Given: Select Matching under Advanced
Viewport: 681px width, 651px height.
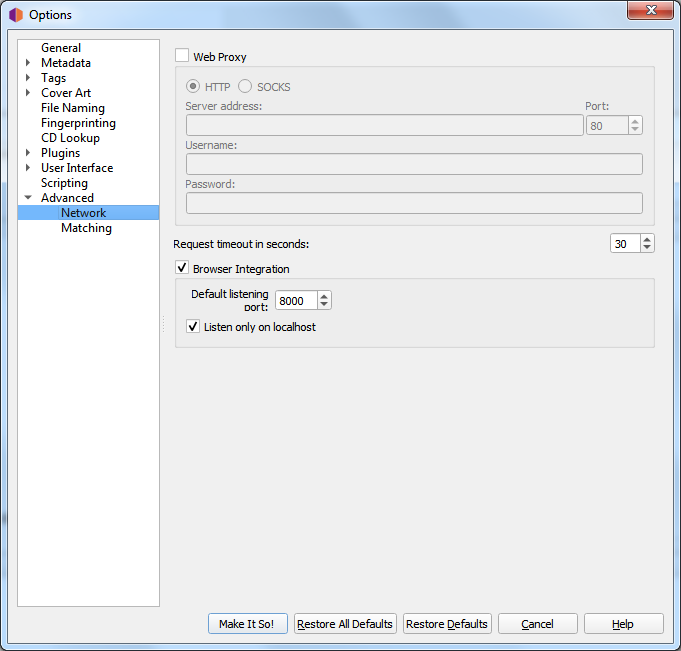Looking at the screenshot, I should [86, 228].
